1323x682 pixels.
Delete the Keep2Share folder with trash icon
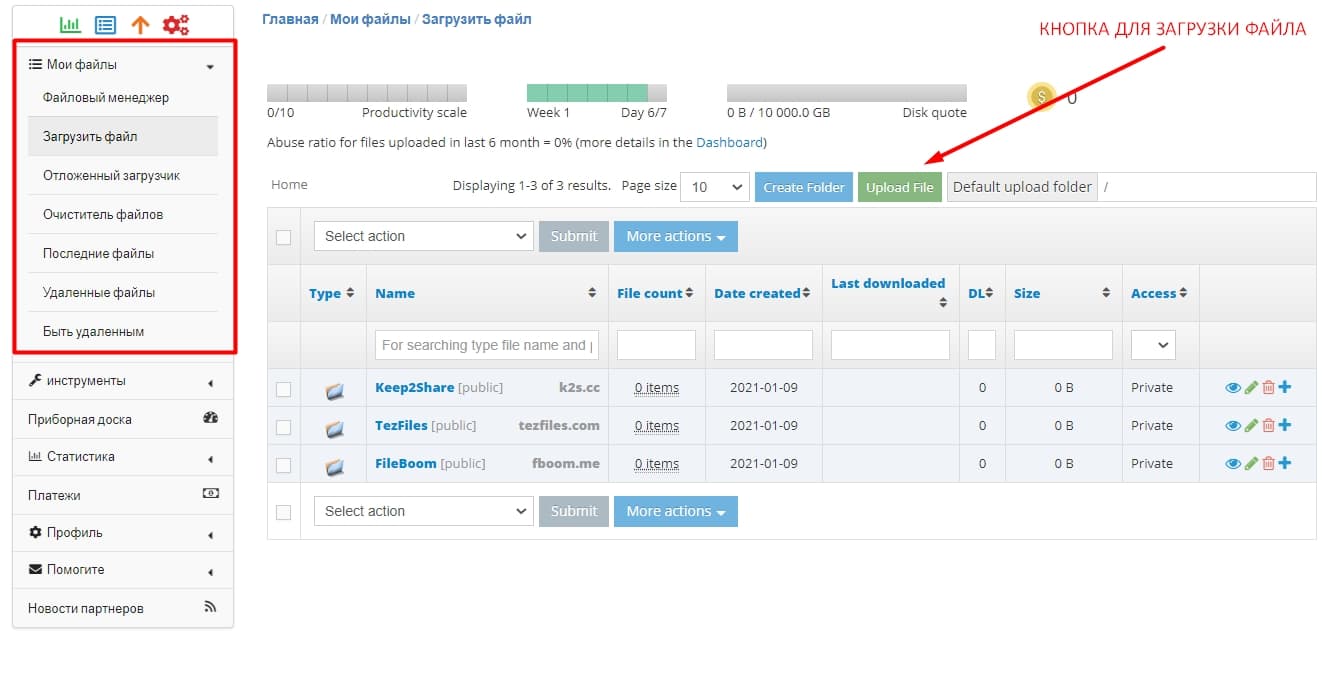[1268, 388]
